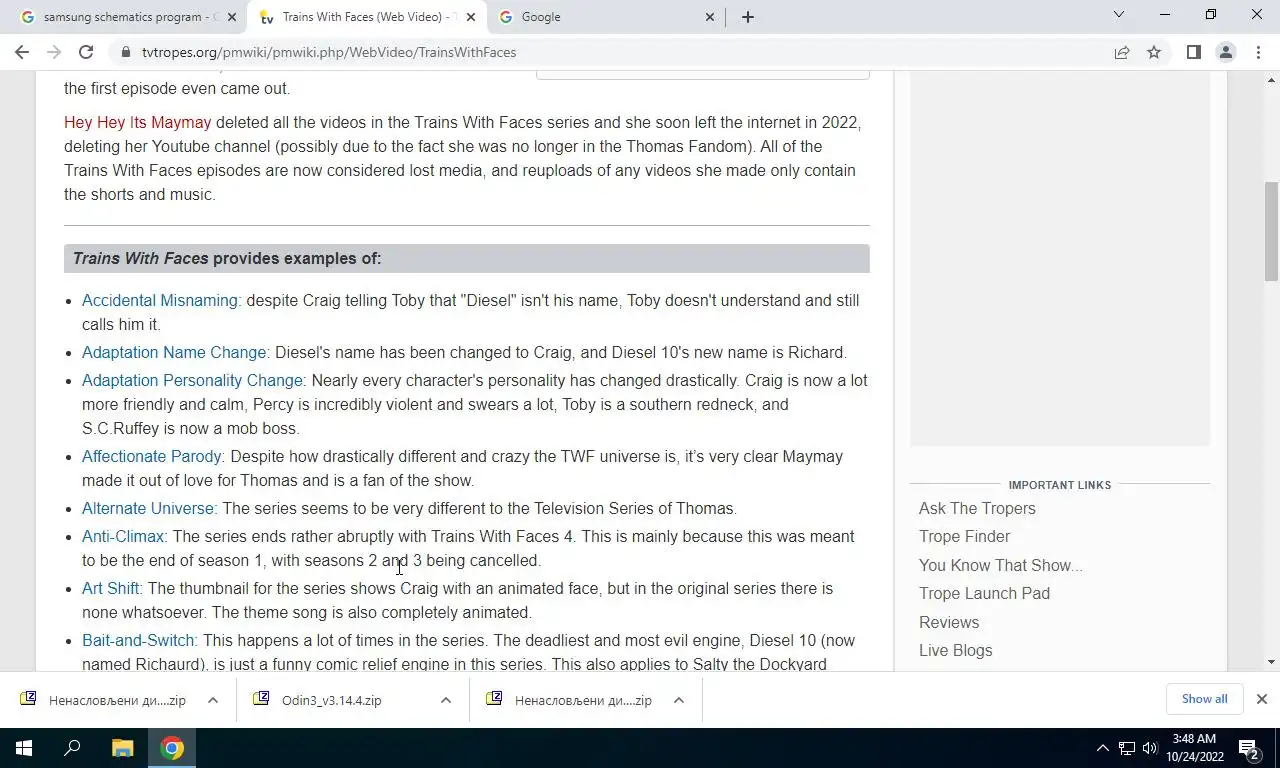Close the Trains With Faces tab
Screen dimensions: 1280x768
point(471,17)
